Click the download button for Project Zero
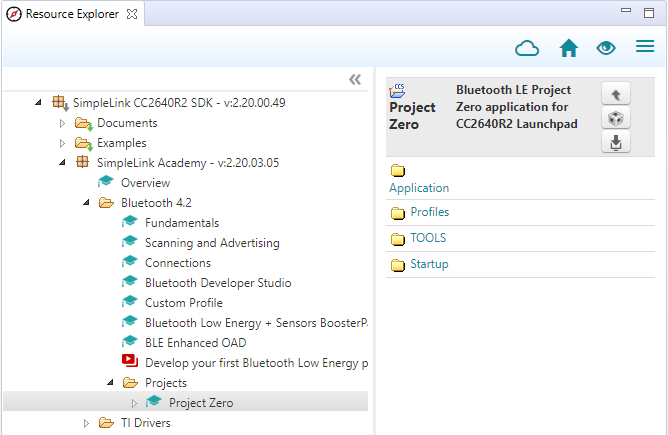 coord(615,143)
